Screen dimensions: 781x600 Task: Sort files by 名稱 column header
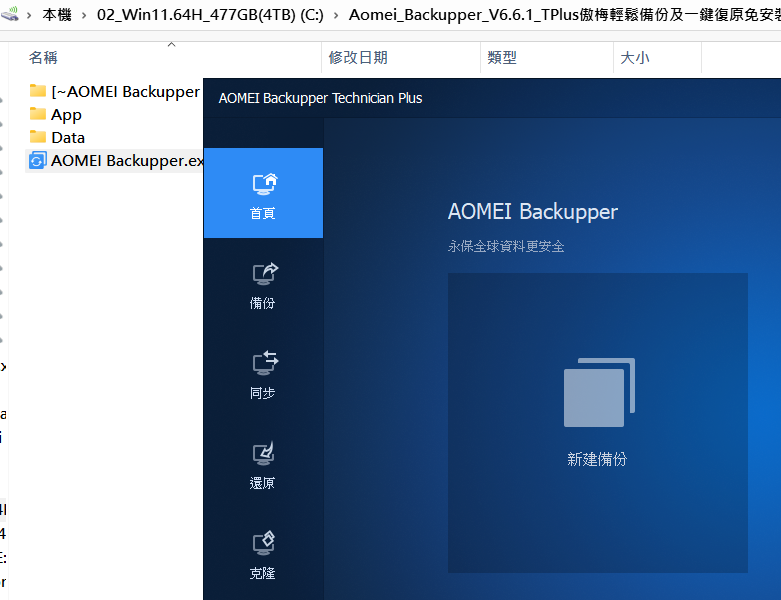[x=43, y=58]
